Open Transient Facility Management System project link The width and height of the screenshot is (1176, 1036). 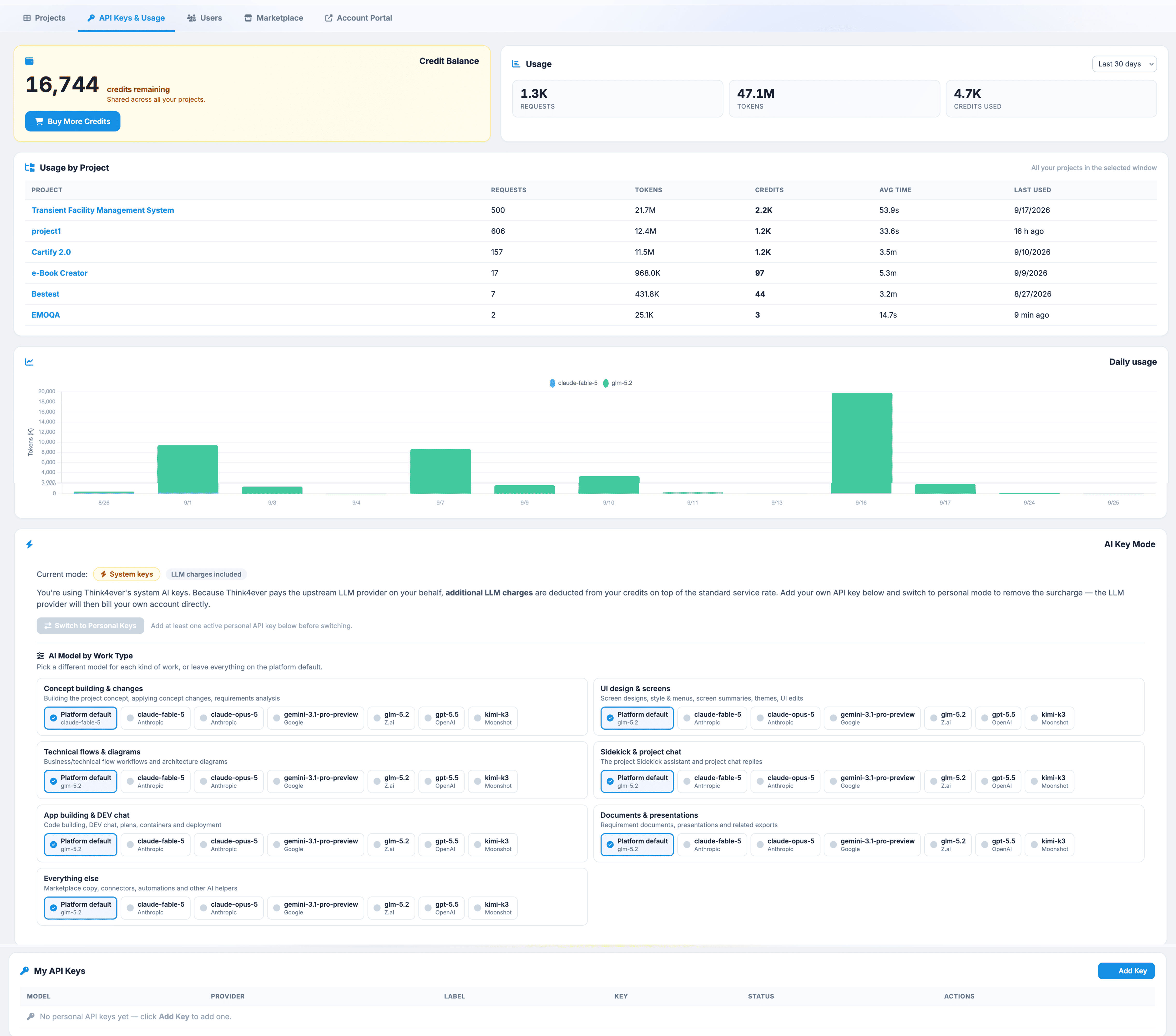102,210
